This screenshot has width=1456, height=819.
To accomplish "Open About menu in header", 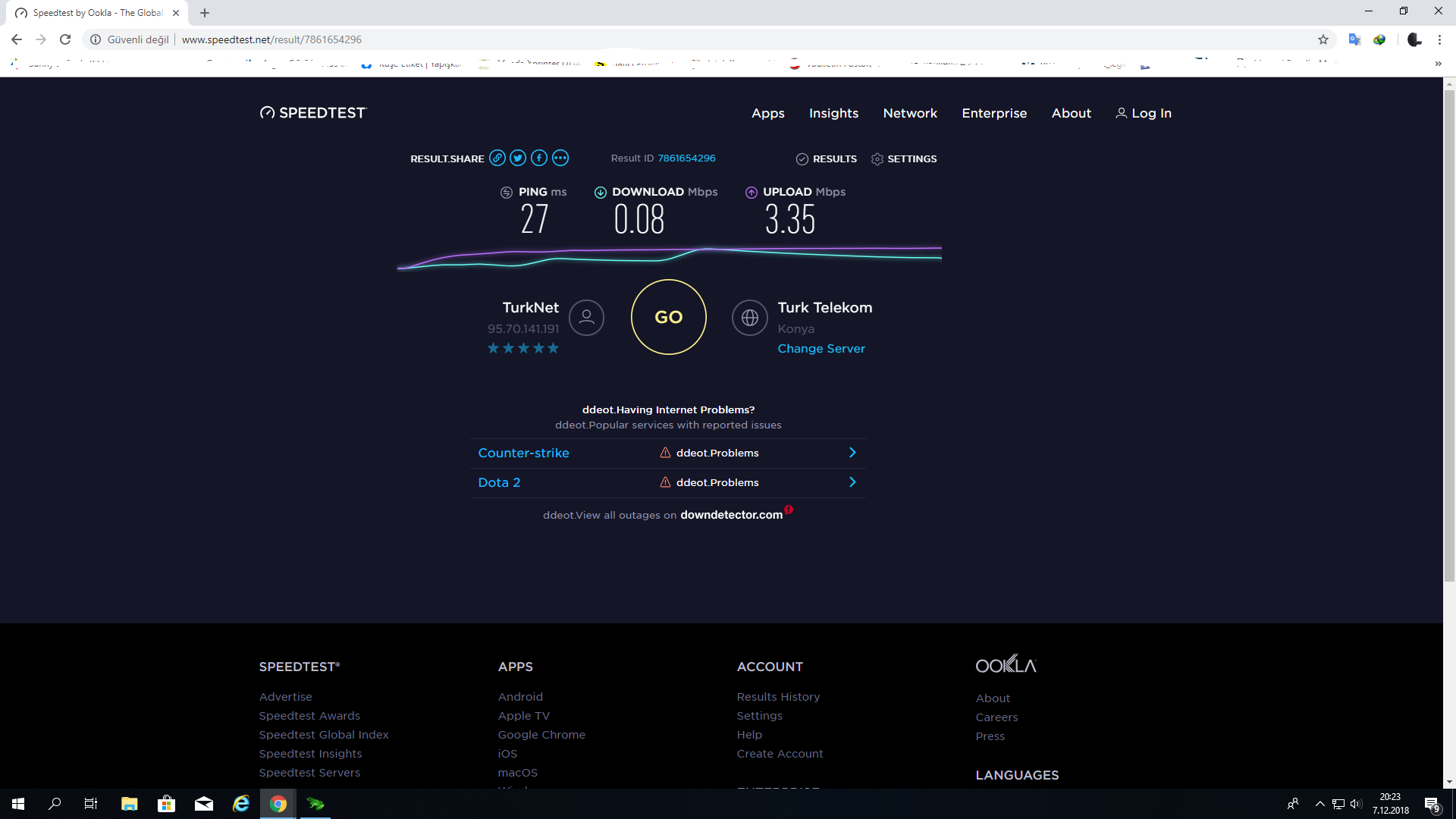I will click(1071, 113).
